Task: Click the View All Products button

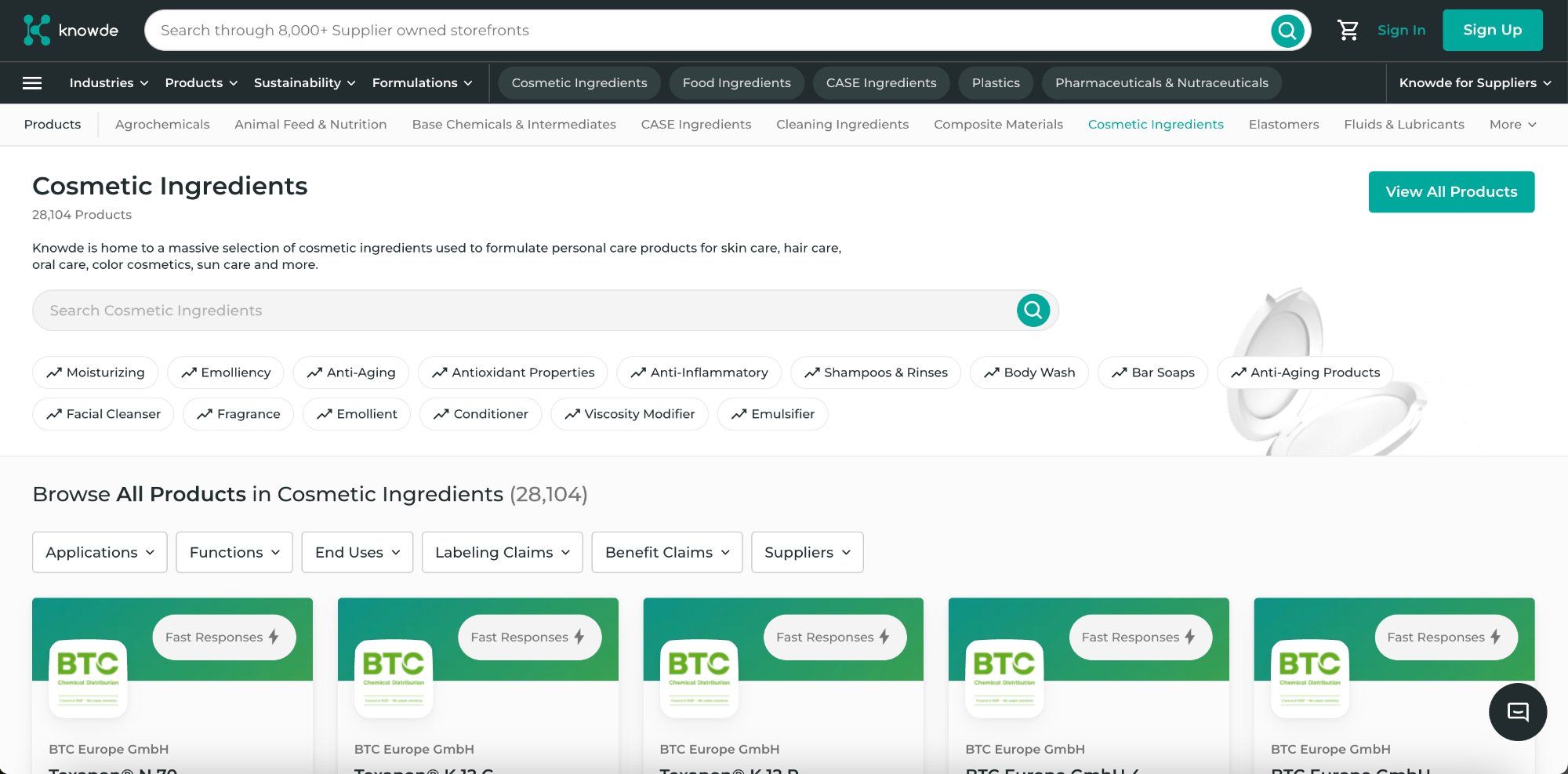Action: (1451, 191)
